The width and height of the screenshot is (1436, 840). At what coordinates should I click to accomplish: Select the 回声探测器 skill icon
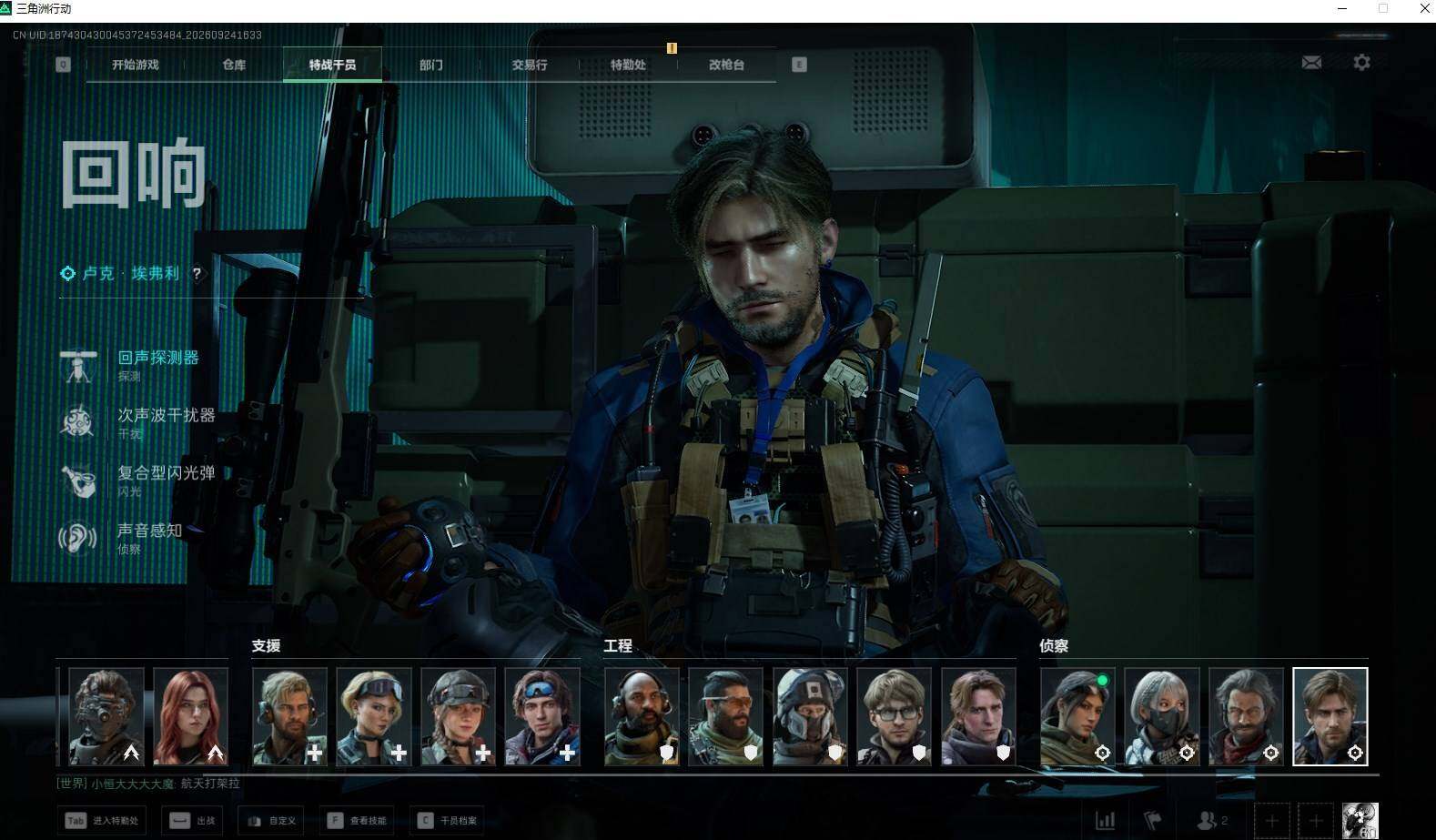(x=78, y=365)
